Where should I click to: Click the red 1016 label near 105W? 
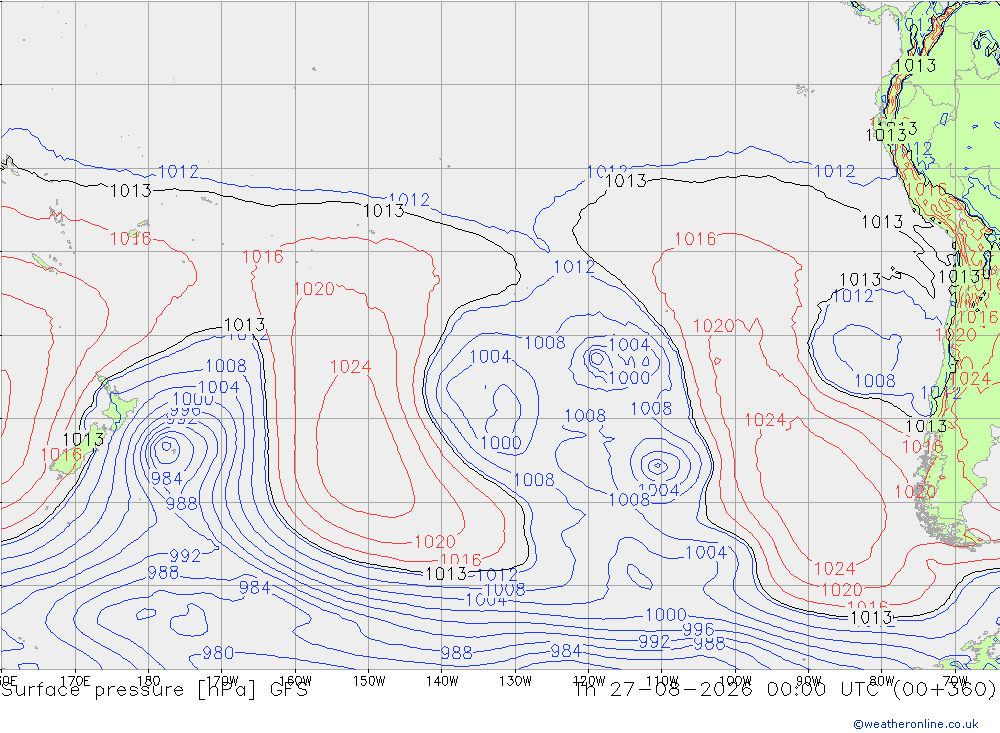(695, 239)
